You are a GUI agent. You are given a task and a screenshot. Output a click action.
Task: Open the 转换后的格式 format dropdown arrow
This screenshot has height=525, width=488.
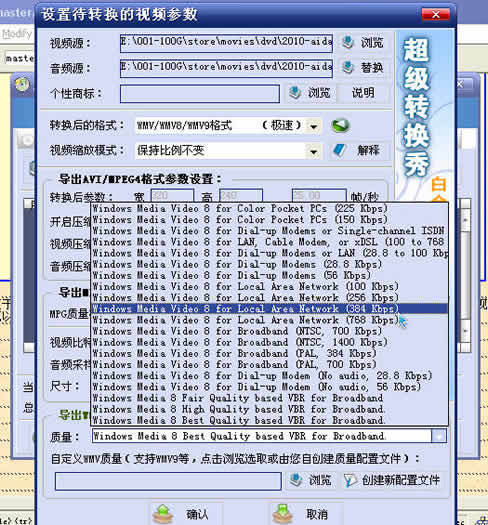[x=314, y=127]
